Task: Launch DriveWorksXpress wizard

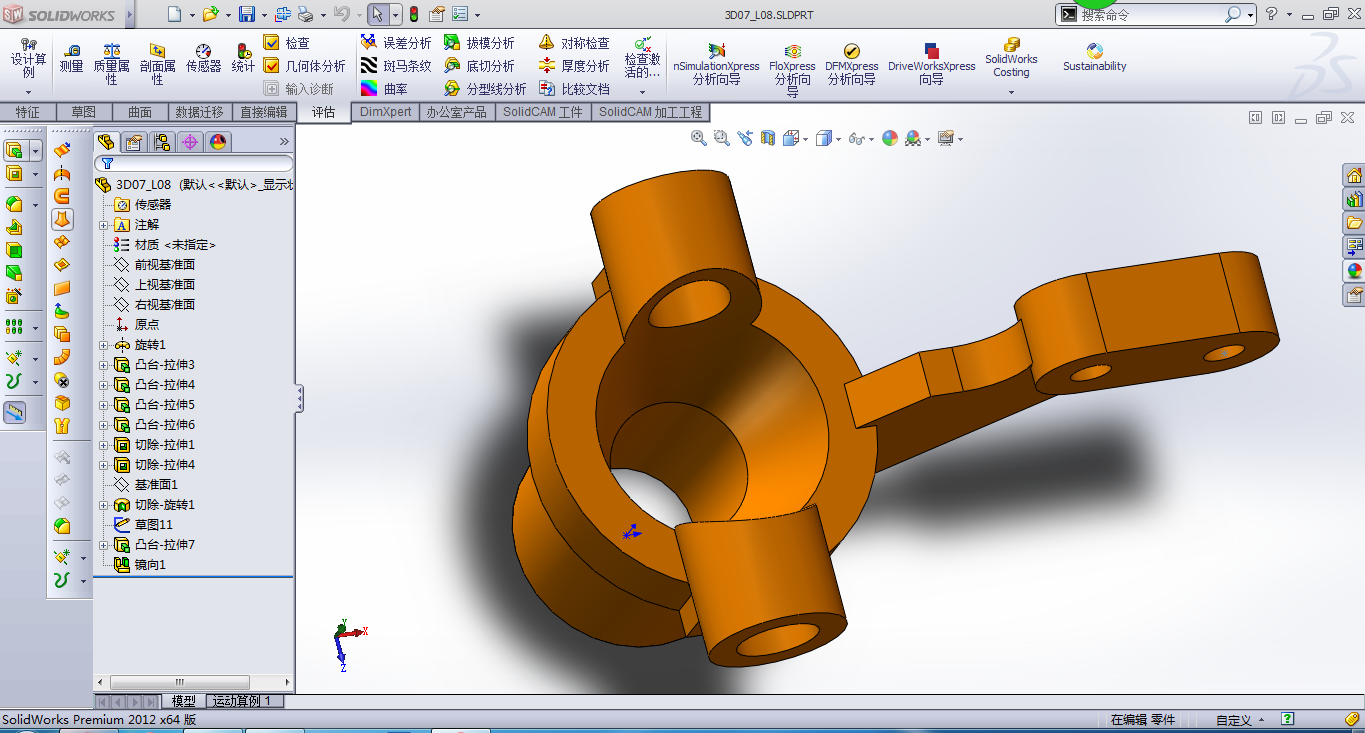Action: (x=931, y=64)
